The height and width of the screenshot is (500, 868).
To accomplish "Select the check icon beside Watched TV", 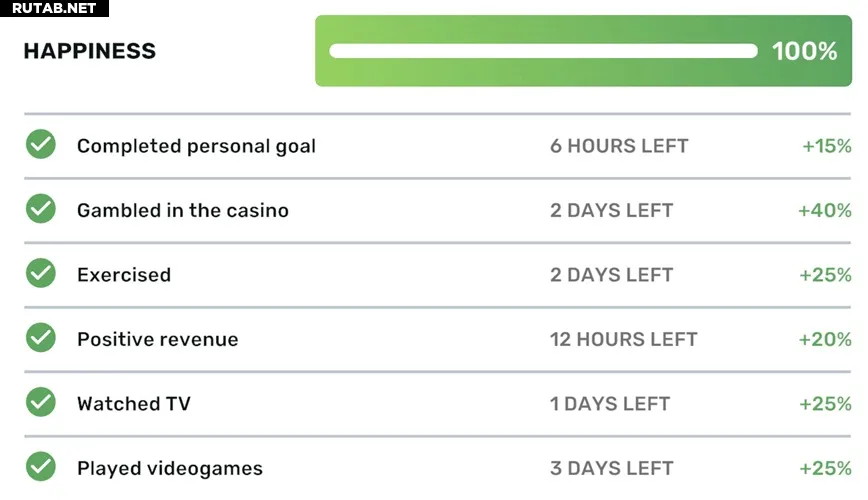I will point(41,402).
